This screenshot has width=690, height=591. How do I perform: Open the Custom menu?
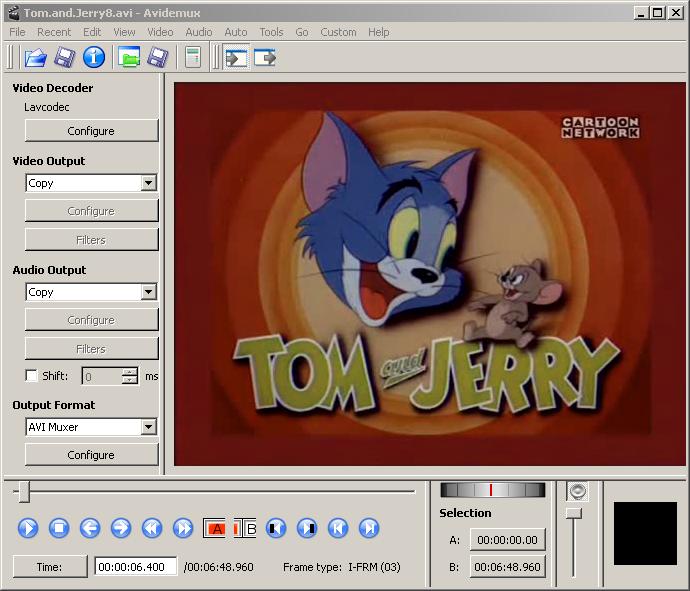(x=338, y=32)
